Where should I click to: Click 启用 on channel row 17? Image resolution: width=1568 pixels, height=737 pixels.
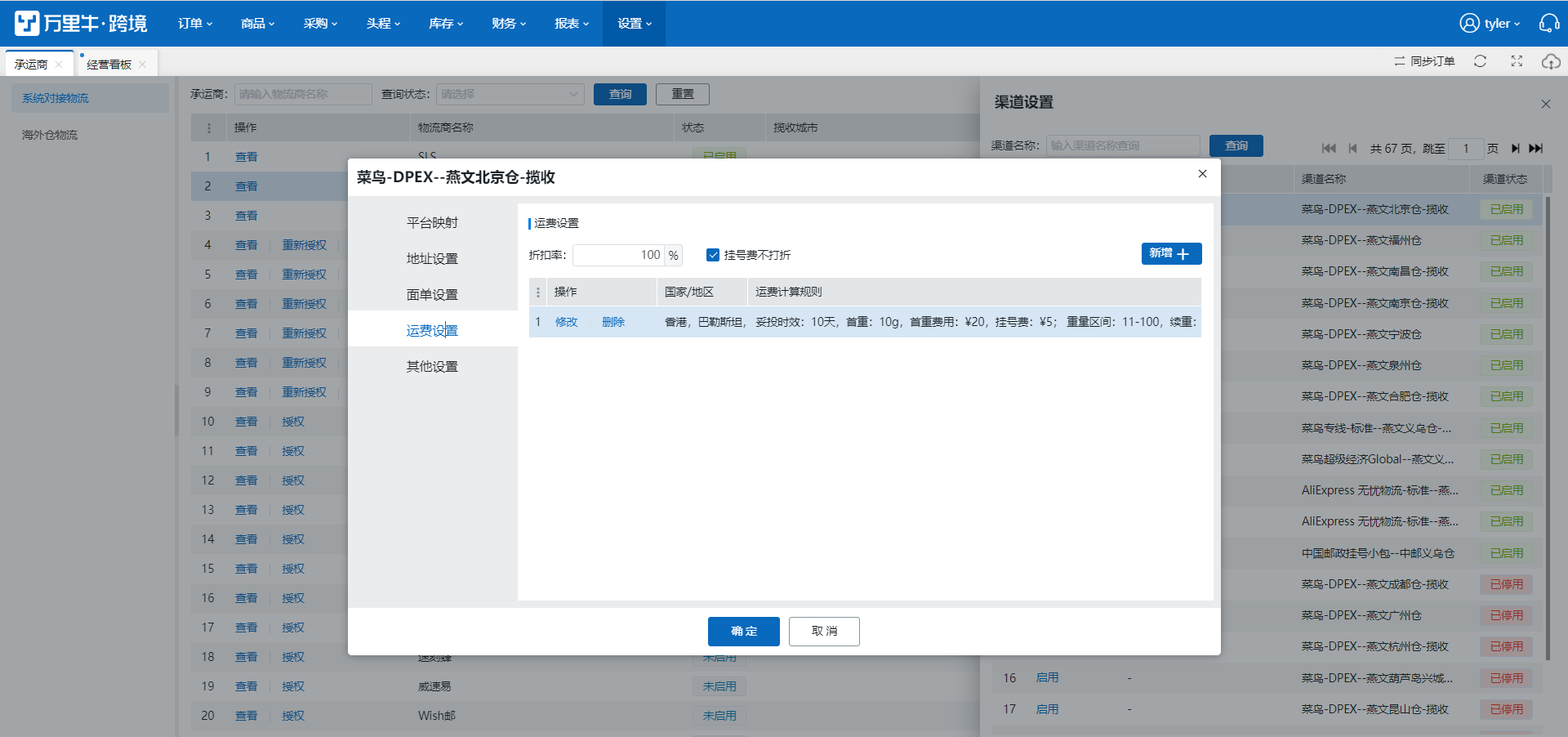tap(1047, 709)
